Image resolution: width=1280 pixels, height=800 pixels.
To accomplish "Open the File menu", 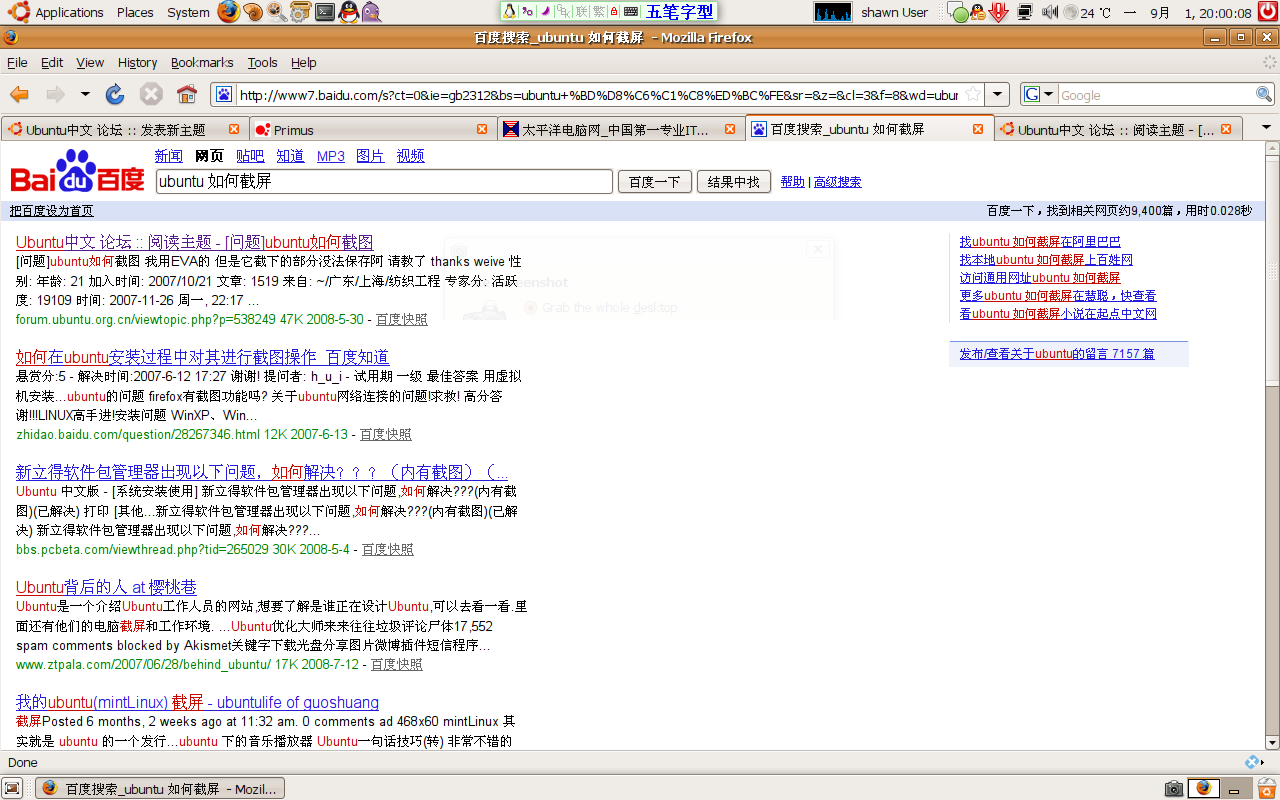I will click(x=17, y=62).
